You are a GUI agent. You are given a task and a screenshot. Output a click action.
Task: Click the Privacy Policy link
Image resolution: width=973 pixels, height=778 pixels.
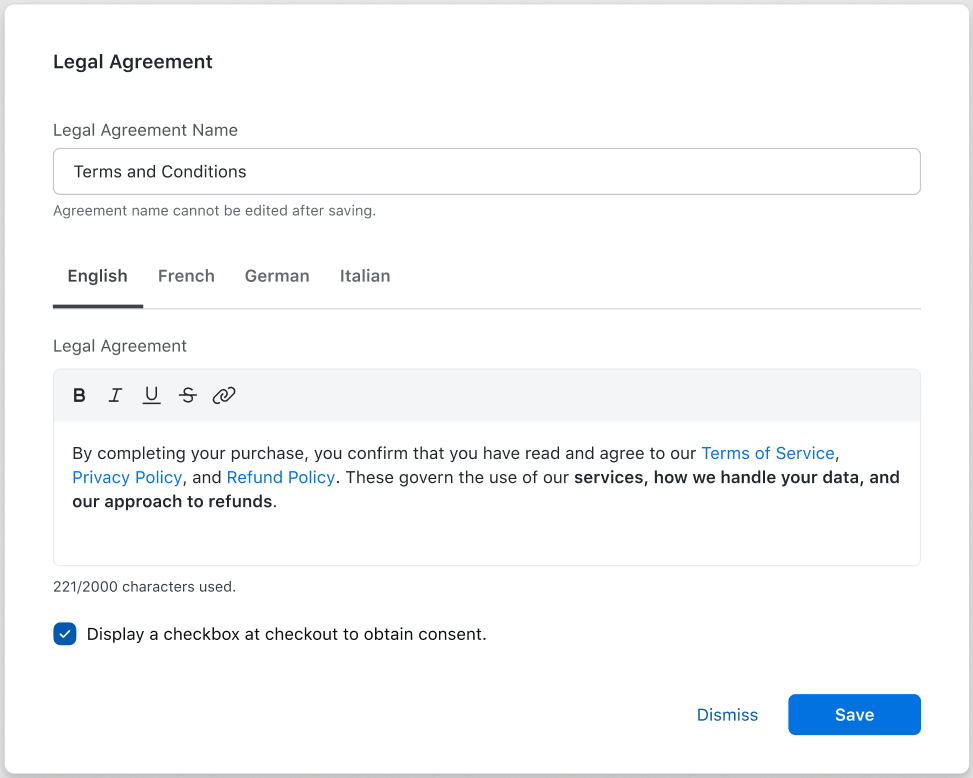point(127,478)
